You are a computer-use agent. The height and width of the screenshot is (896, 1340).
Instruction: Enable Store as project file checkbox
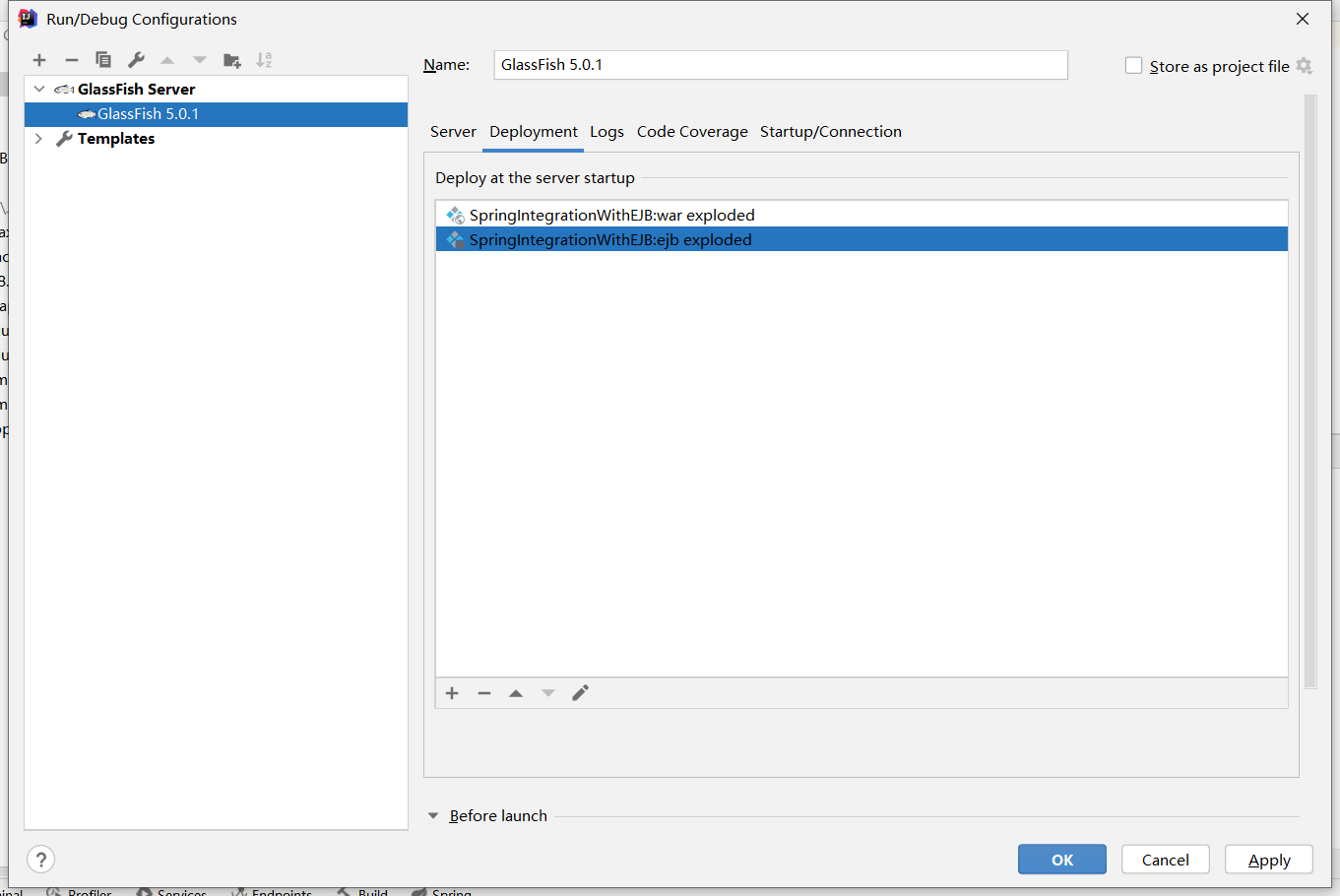pyautogui.click(x=1134, y=66)
